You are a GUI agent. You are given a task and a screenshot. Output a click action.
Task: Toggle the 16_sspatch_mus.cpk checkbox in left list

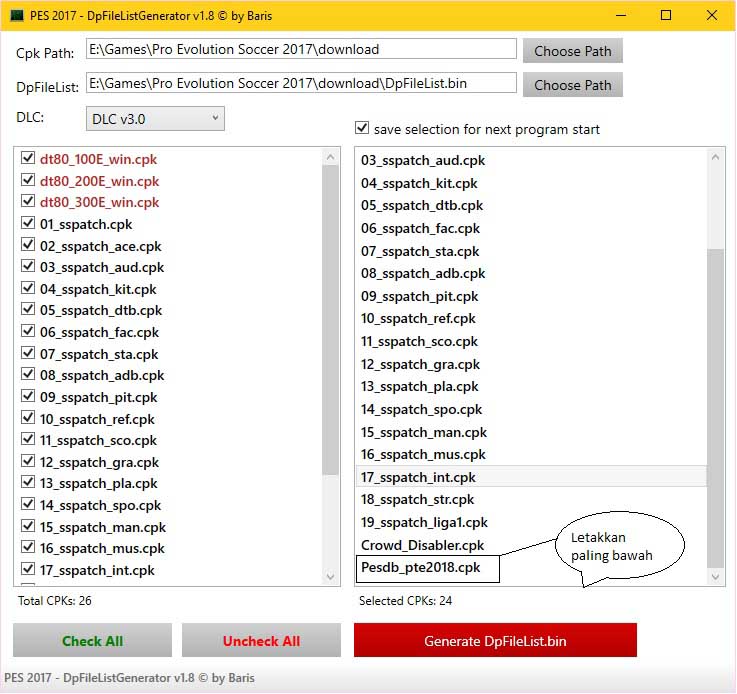pos(28,547)
